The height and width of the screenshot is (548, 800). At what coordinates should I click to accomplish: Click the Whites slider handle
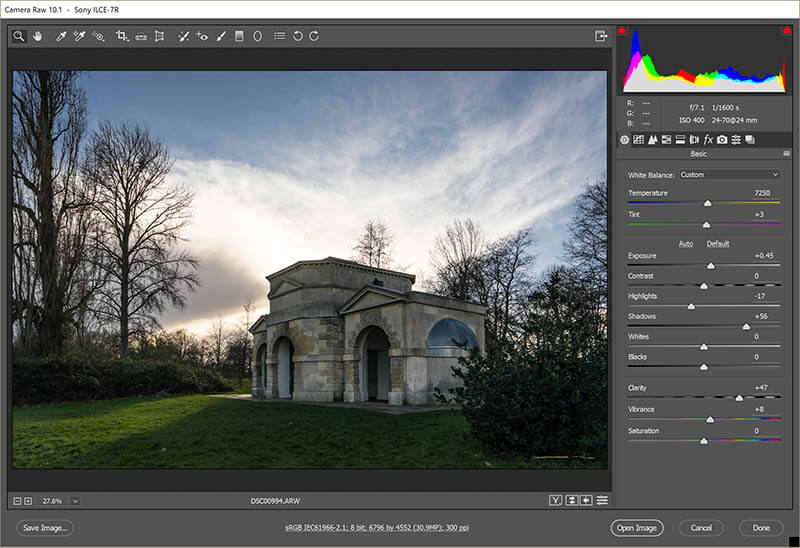[704, 347]
